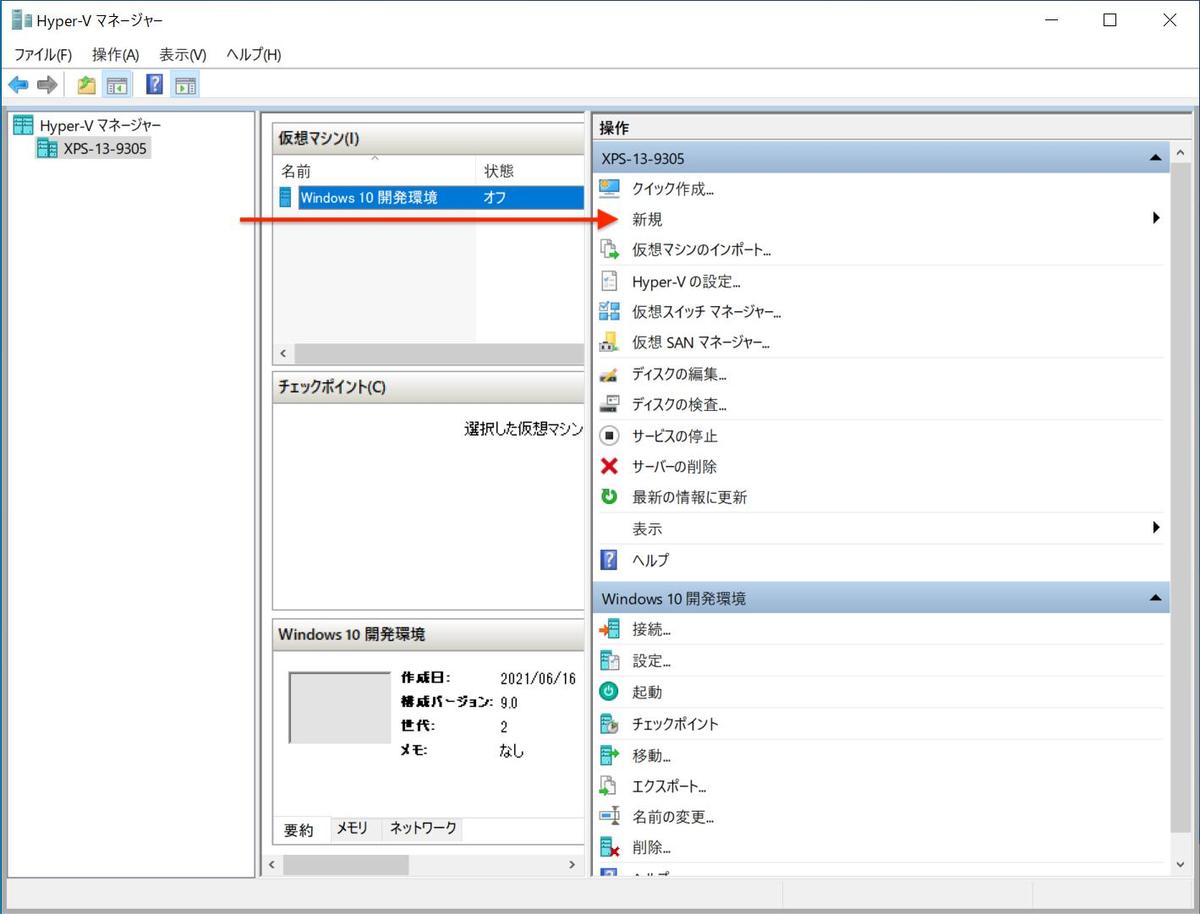Click サービスの停止 action link
The image size is (1200, 914).
click(x=675, y=436)
